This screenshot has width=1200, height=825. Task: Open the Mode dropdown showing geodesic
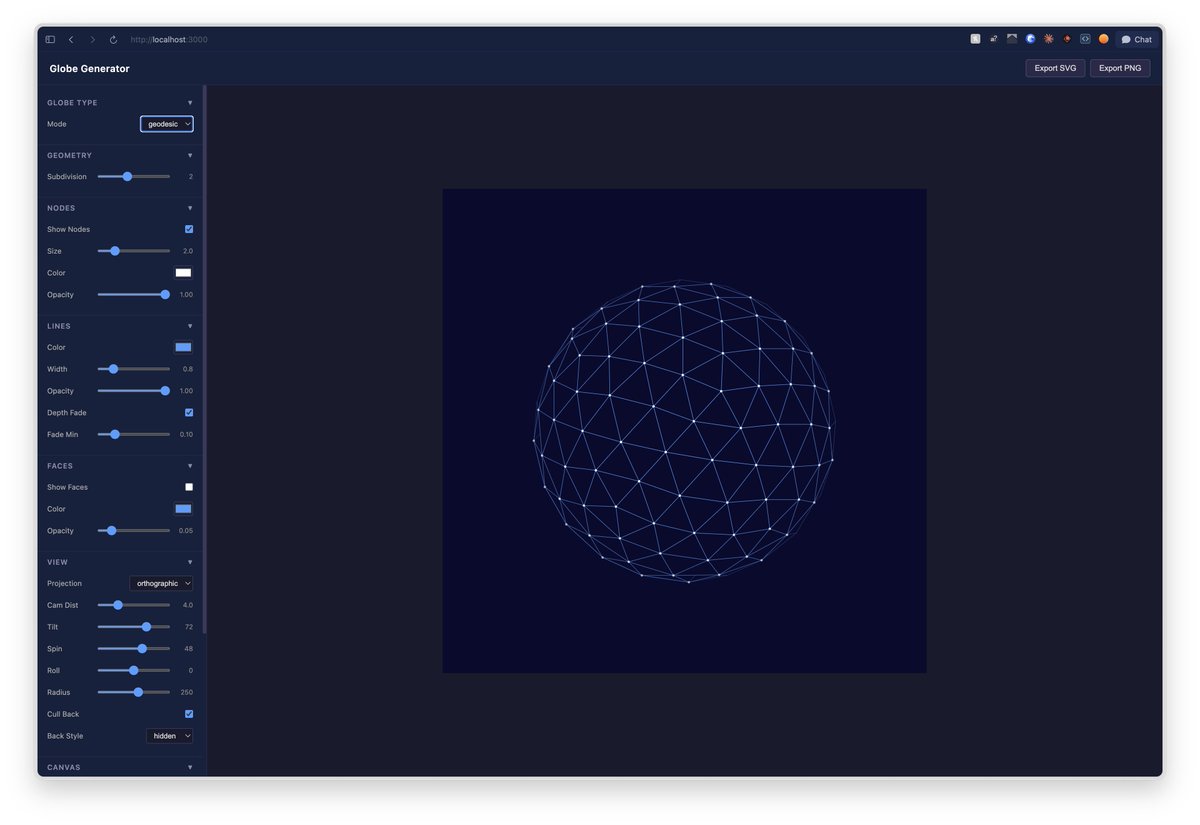(166, 124)
